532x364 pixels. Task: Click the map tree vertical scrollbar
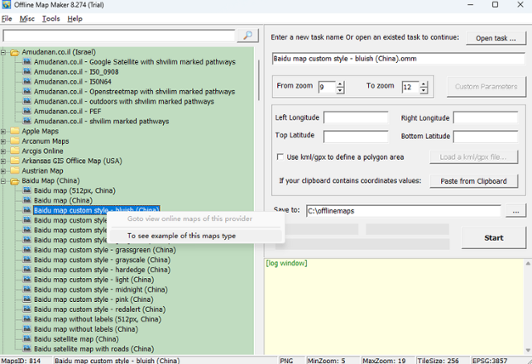(x=259, y=80)
